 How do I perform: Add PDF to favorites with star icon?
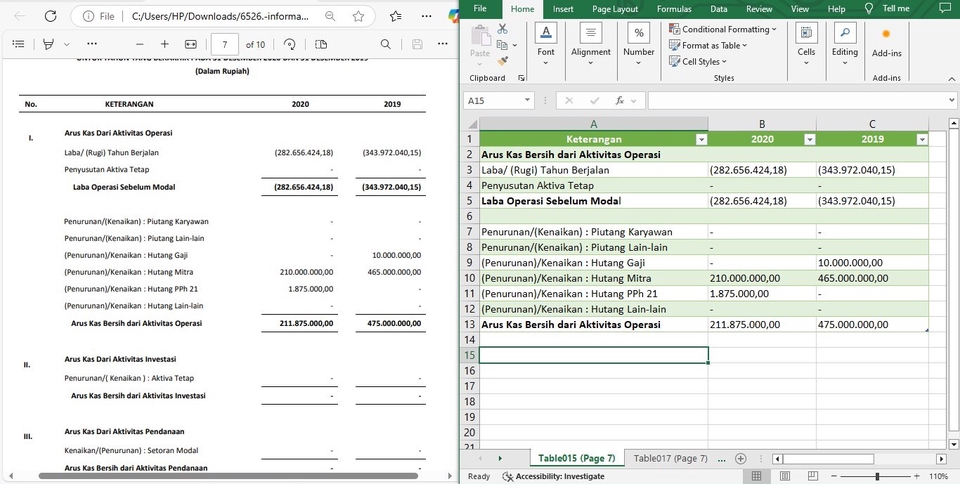click(359, 17)
